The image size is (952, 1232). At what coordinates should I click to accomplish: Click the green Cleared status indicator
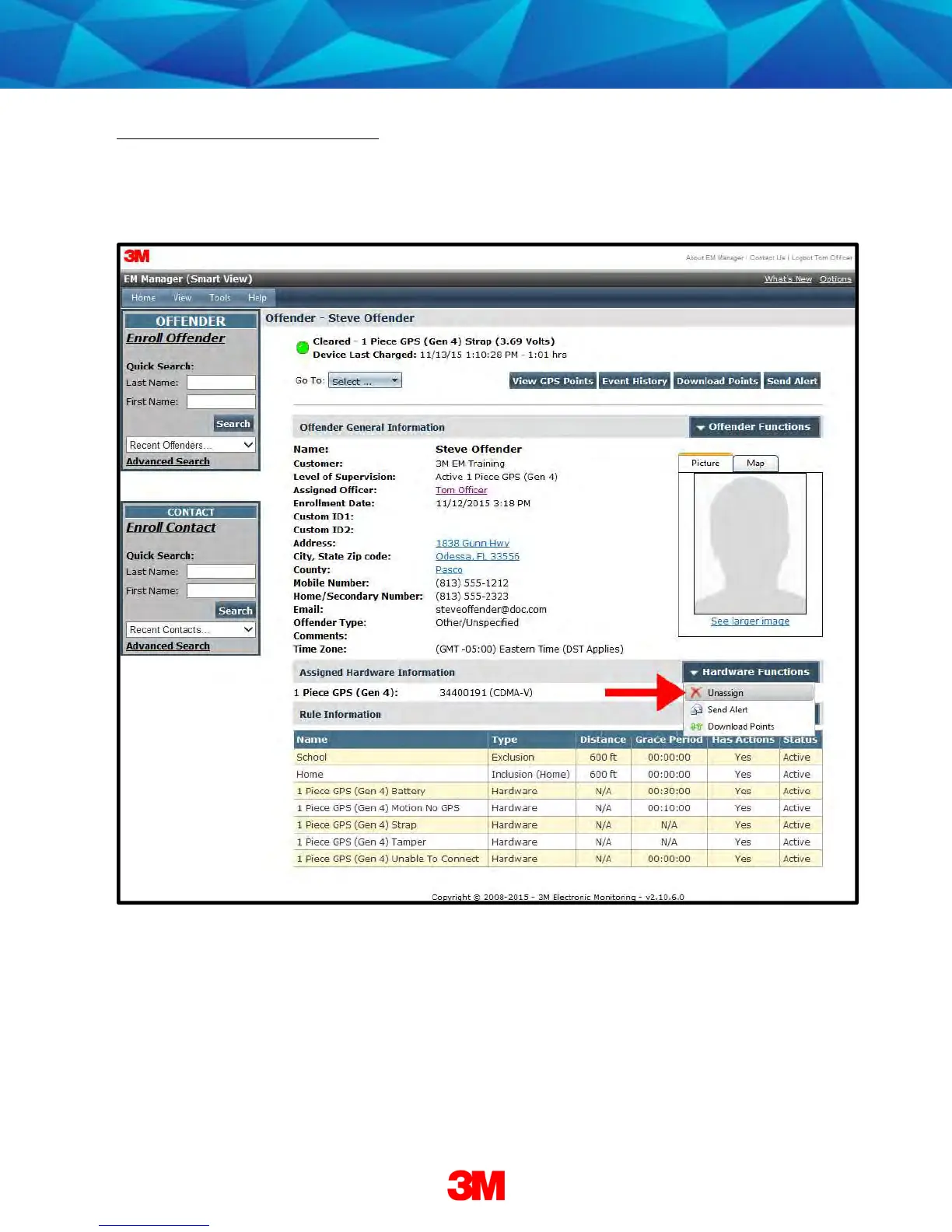point(303,348)
